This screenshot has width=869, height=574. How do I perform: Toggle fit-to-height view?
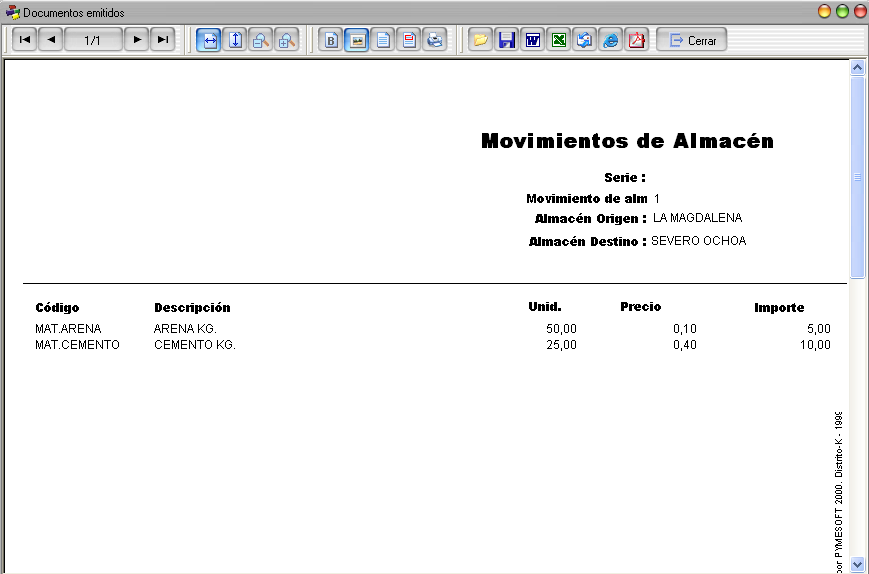[235, 40]
